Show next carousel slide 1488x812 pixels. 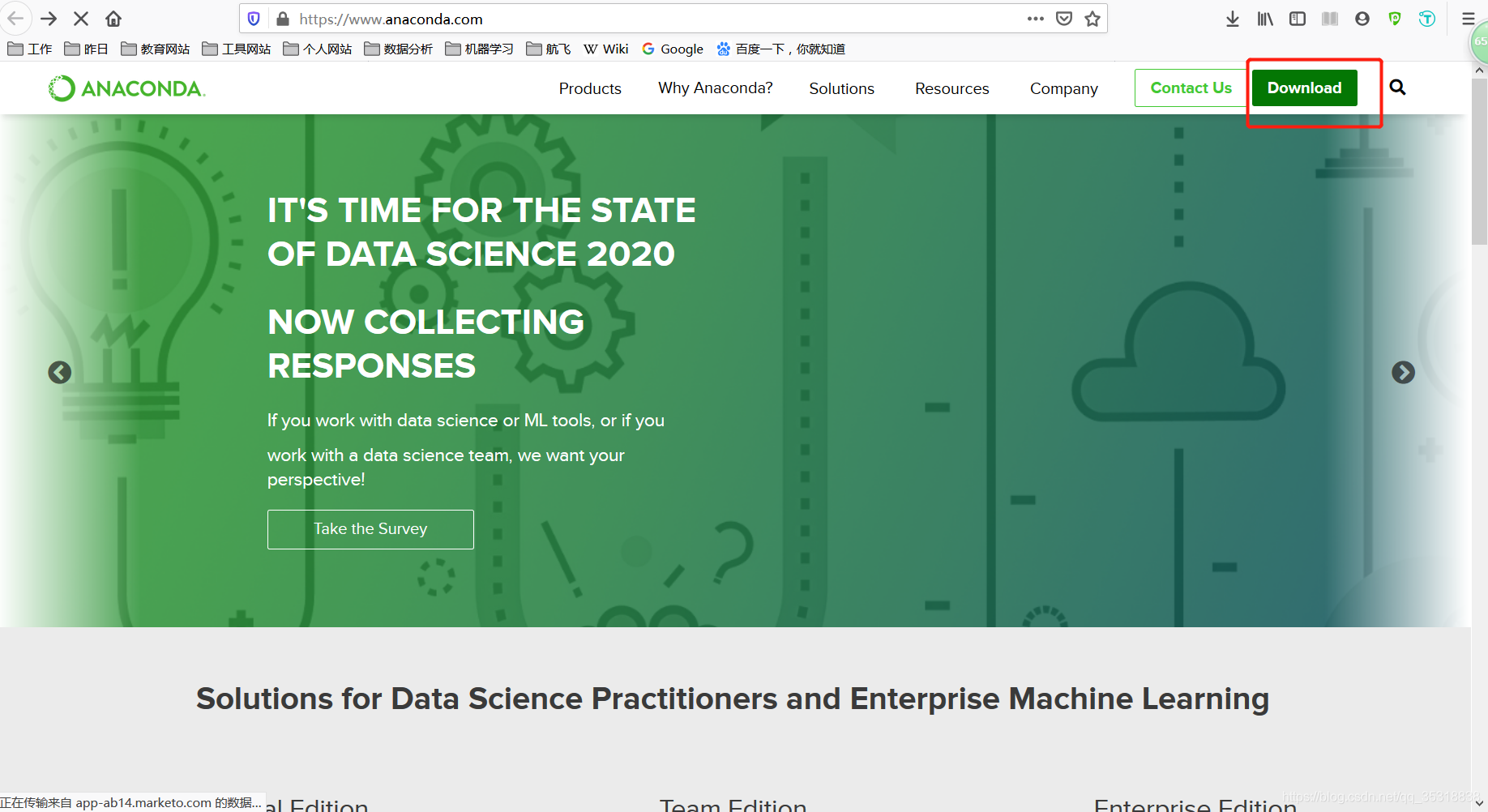(x=1403, y=372)
